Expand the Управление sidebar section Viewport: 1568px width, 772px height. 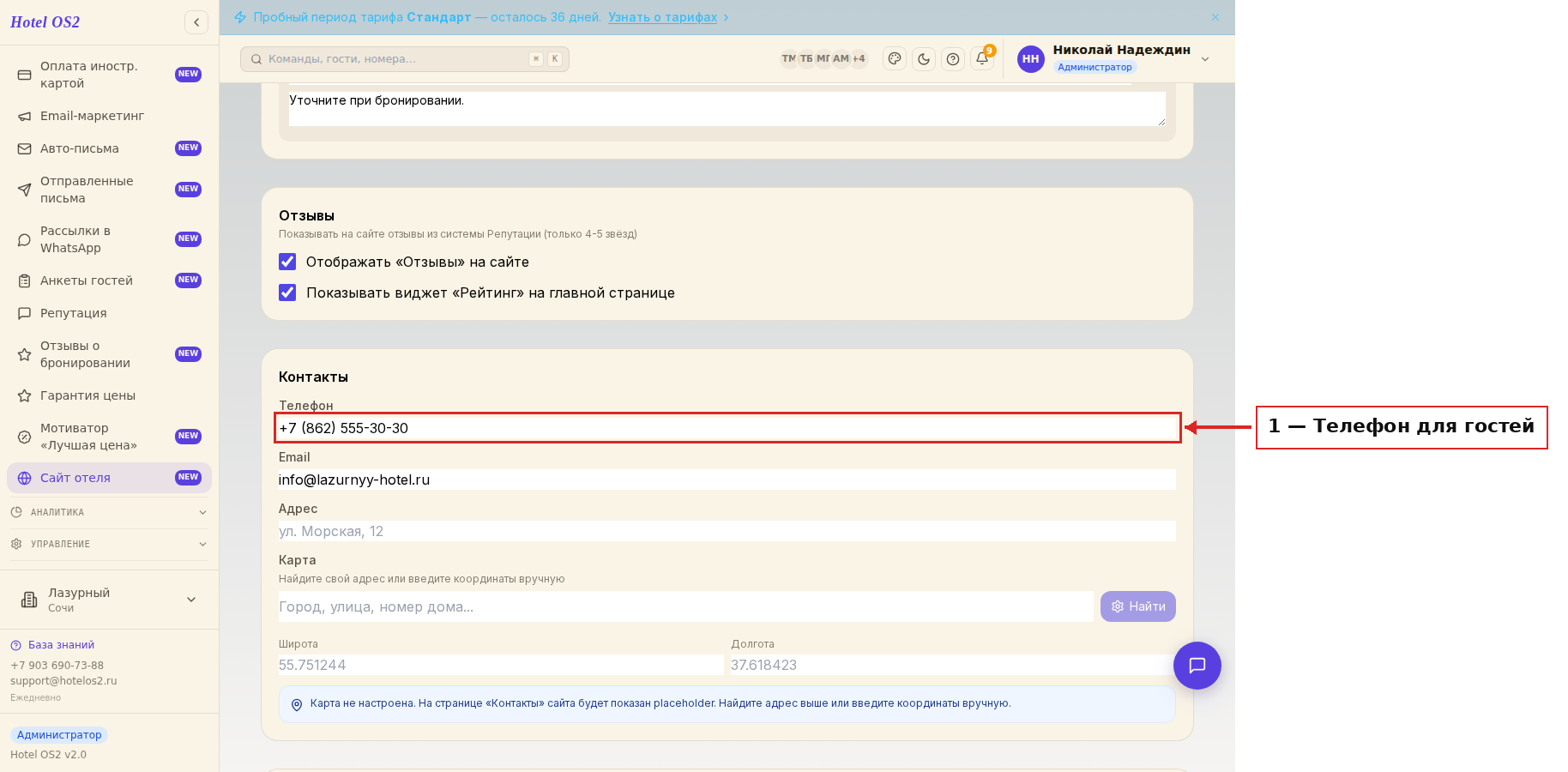pyautogui.click(x=109, y=544)
